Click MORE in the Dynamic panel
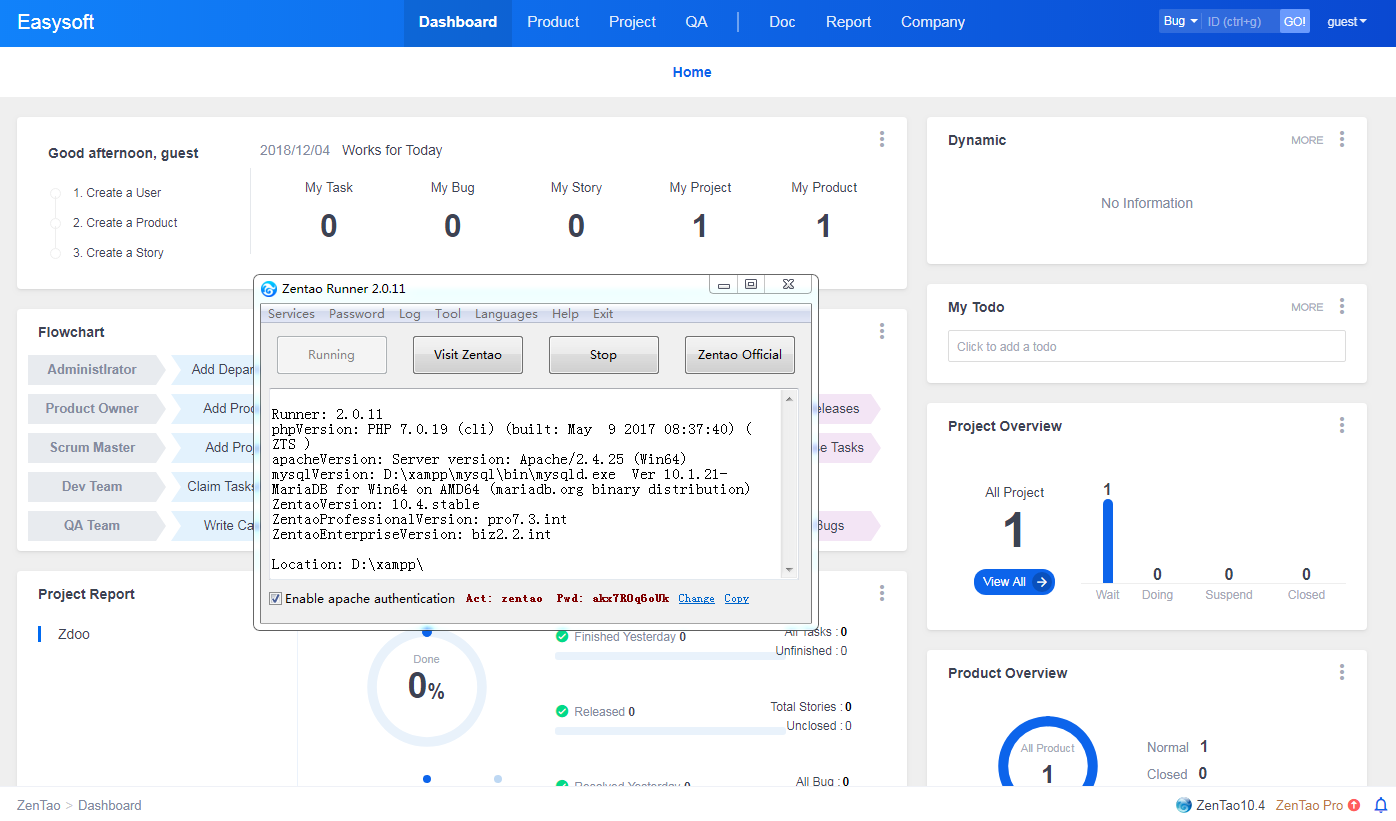 pyautogui.click(x=1307, y=141)
